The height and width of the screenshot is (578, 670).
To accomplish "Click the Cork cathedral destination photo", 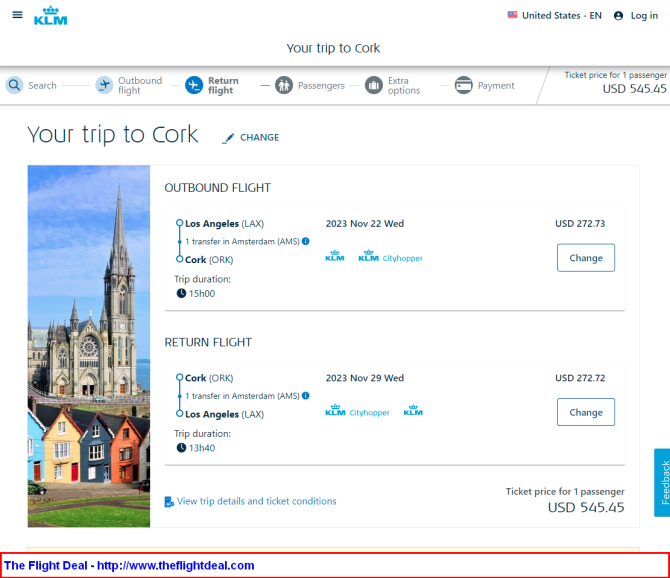I will pyautogui.click(x=89, y=346).
